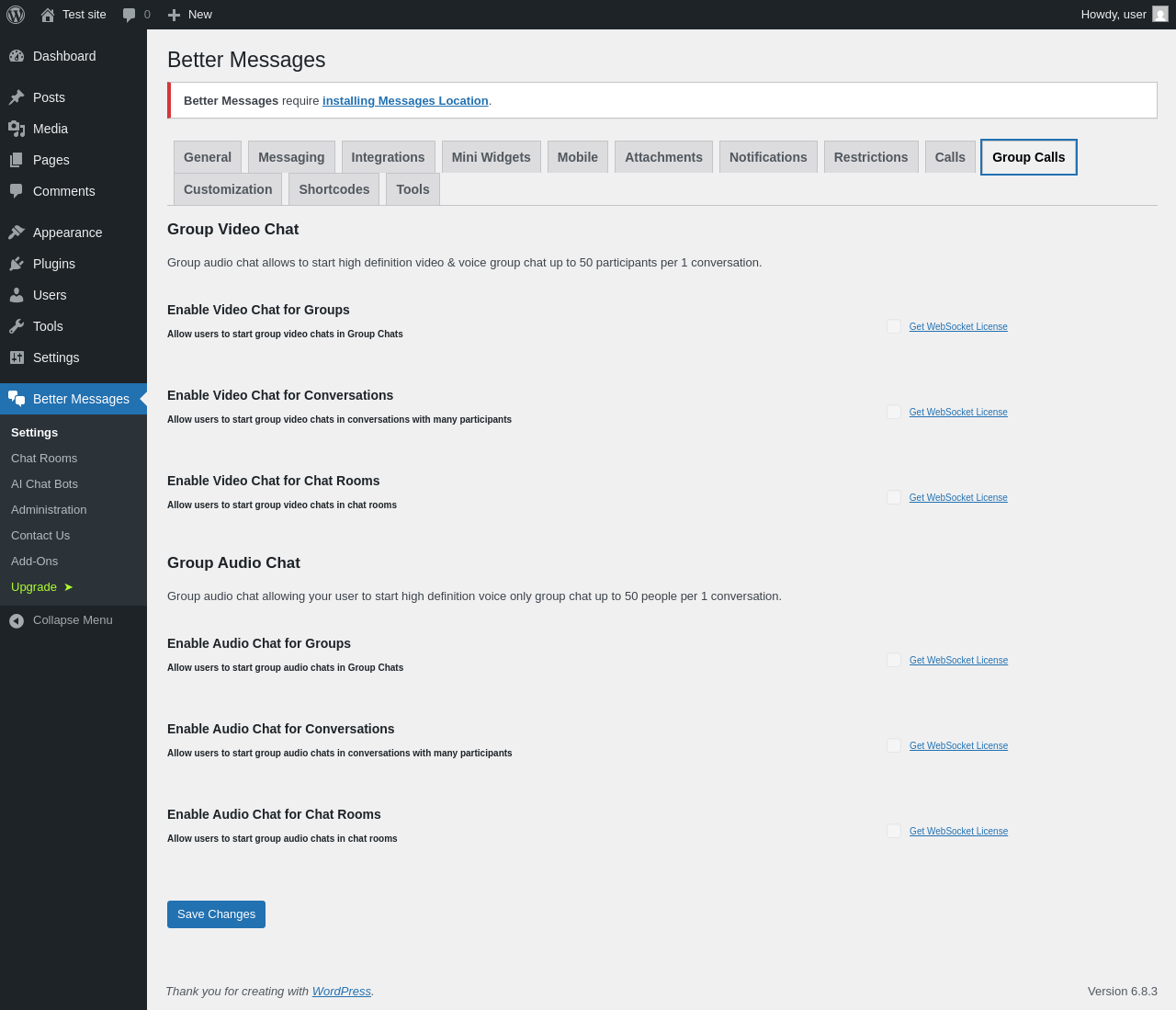Open the Dashboard icon in sidebar
The width and height of the screenshot is (1176, 1010).
coord(17,56)
